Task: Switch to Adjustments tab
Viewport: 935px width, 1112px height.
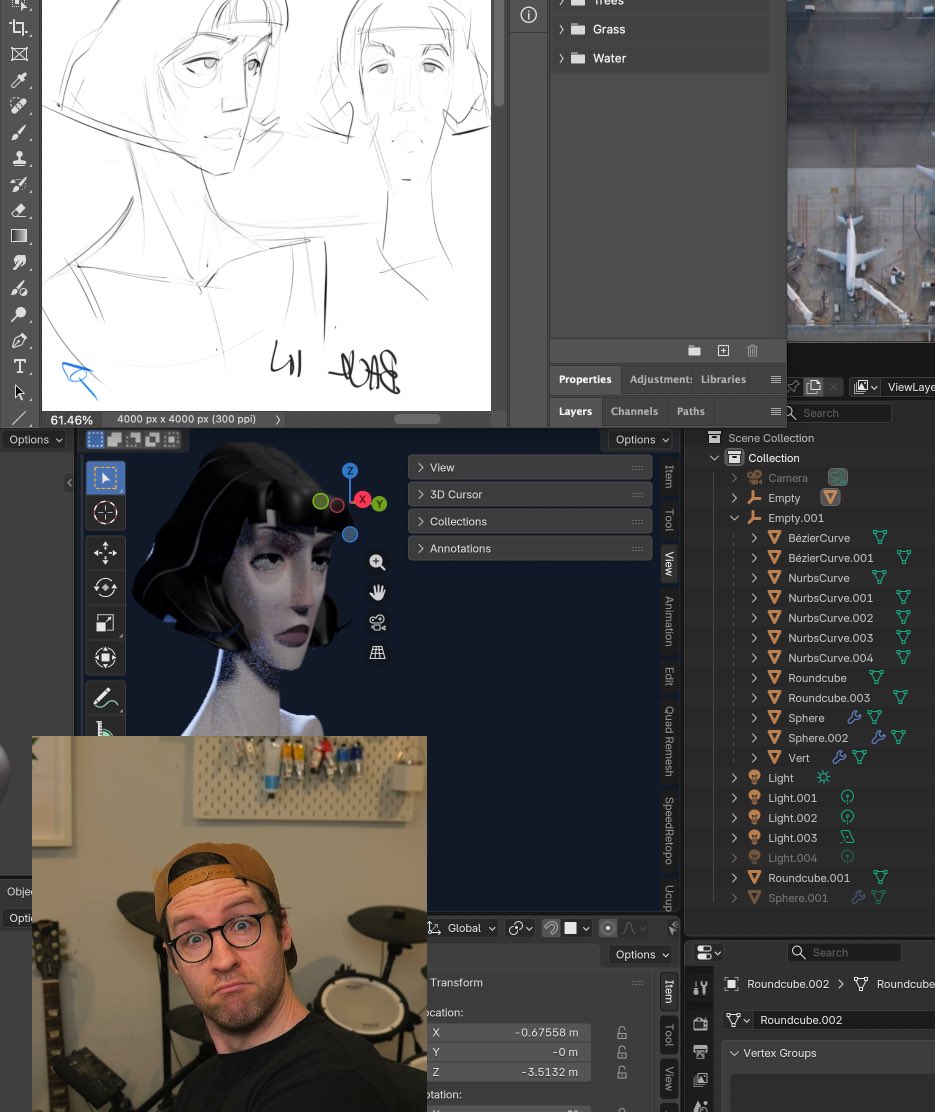Action: [660, 379]
